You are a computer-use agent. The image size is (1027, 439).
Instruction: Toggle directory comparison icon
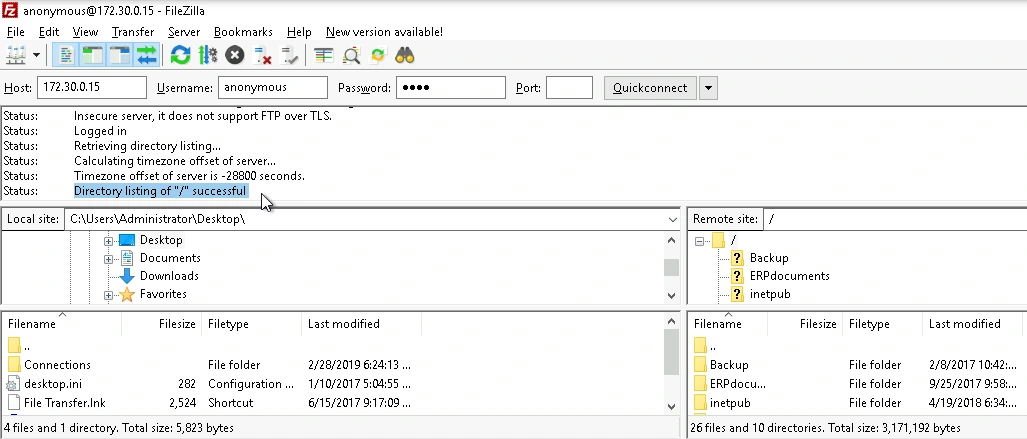point(351,56)
